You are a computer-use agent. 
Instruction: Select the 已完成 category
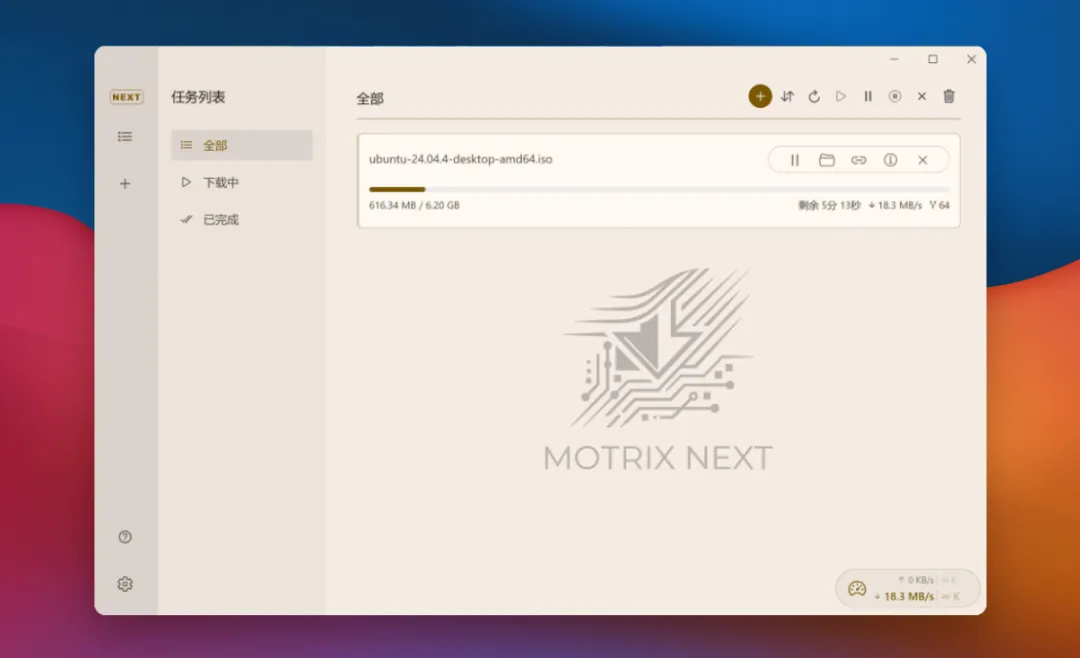click(x=242, y=220)
